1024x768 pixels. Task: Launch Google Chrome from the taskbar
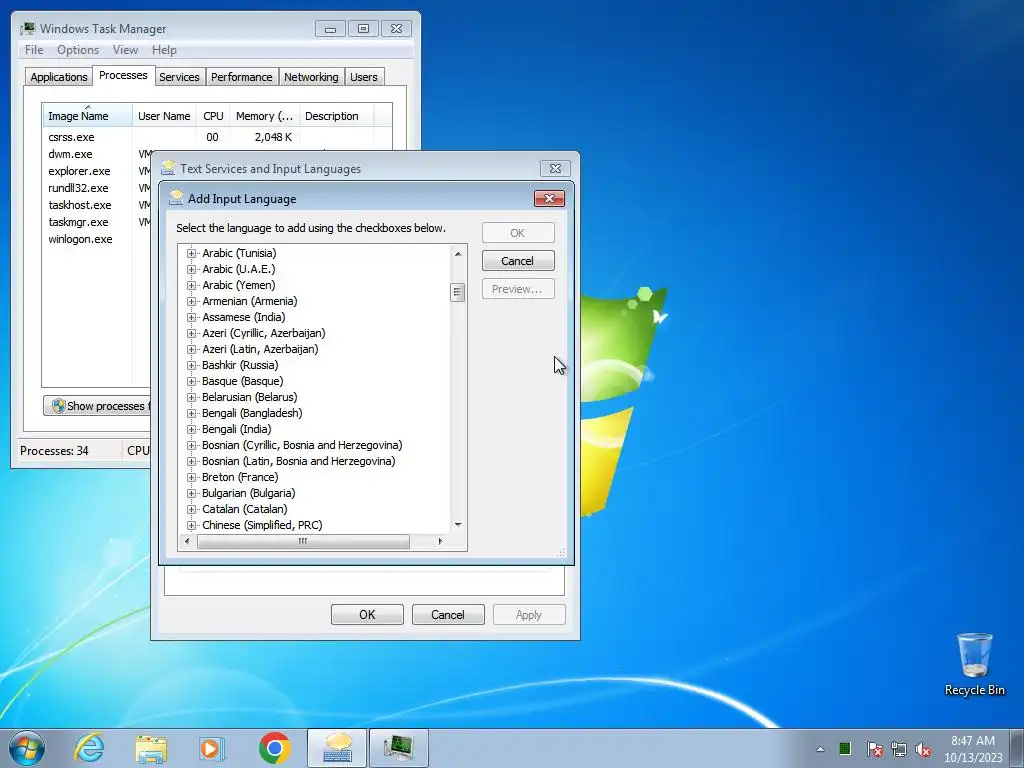[x=274, y=748]
